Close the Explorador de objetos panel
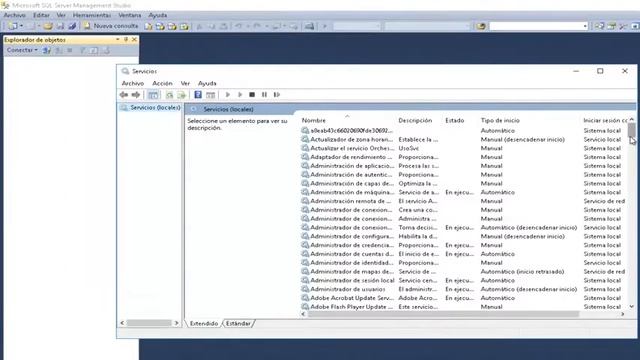The image size is (640, 360). 134,40
